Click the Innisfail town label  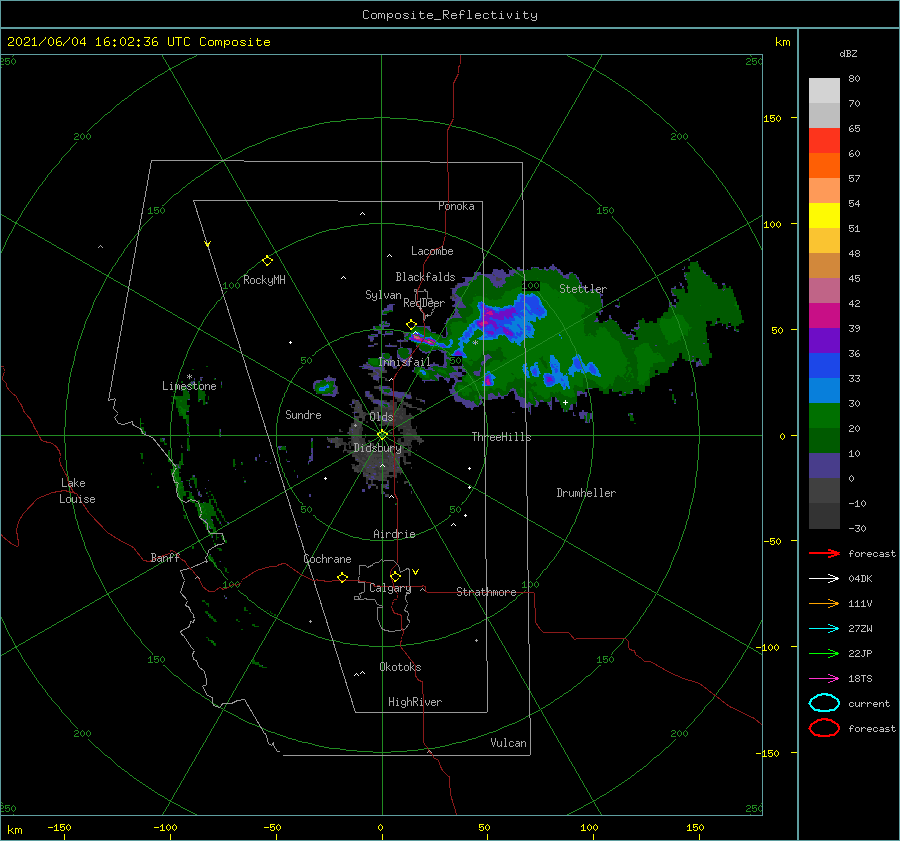point(404,362)
